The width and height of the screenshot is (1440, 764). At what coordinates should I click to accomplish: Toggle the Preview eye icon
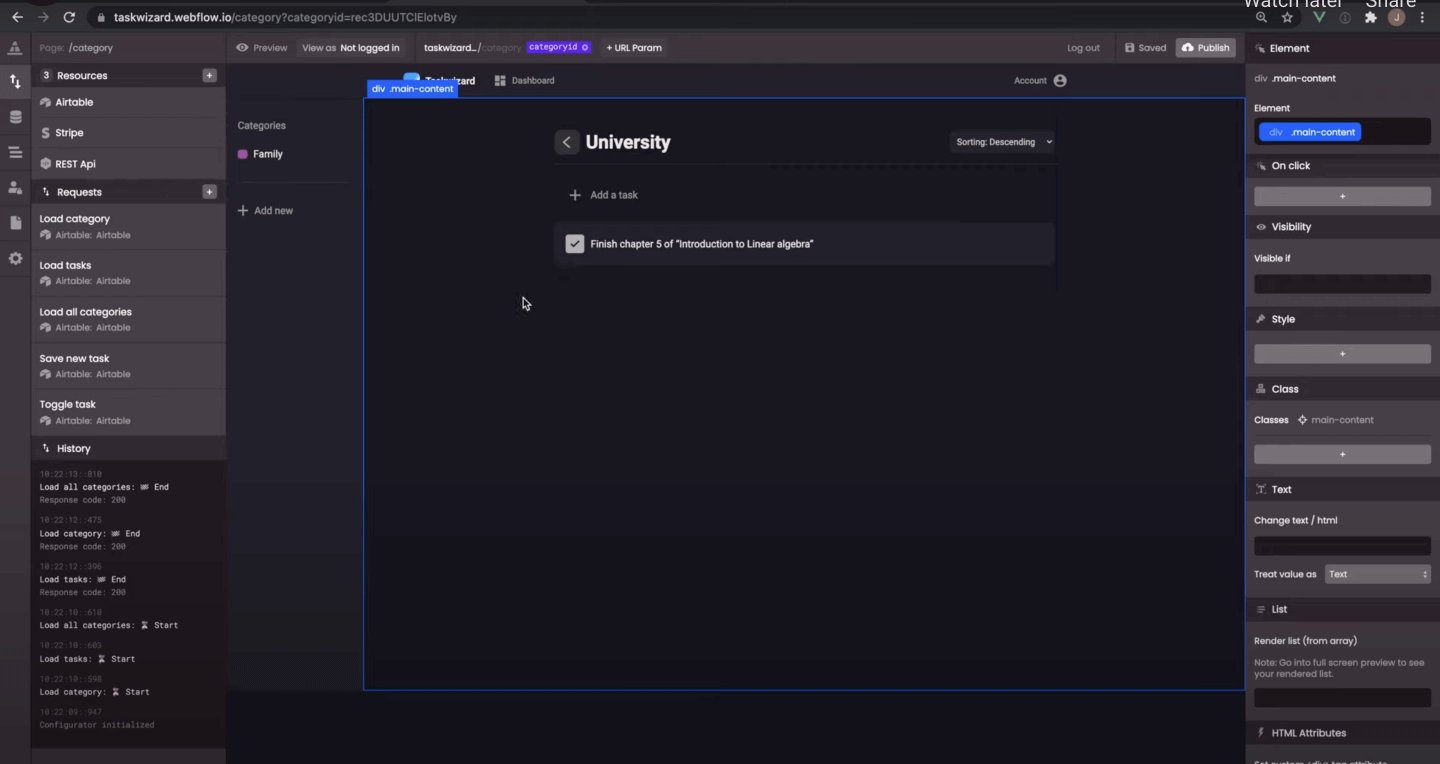pos(241,47)
